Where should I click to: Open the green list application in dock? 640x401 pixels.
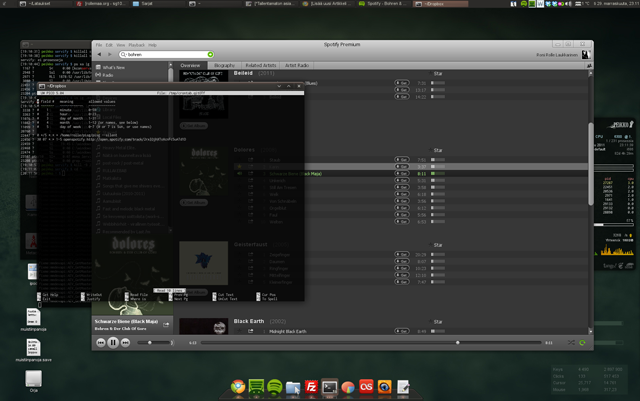(256, 387)
